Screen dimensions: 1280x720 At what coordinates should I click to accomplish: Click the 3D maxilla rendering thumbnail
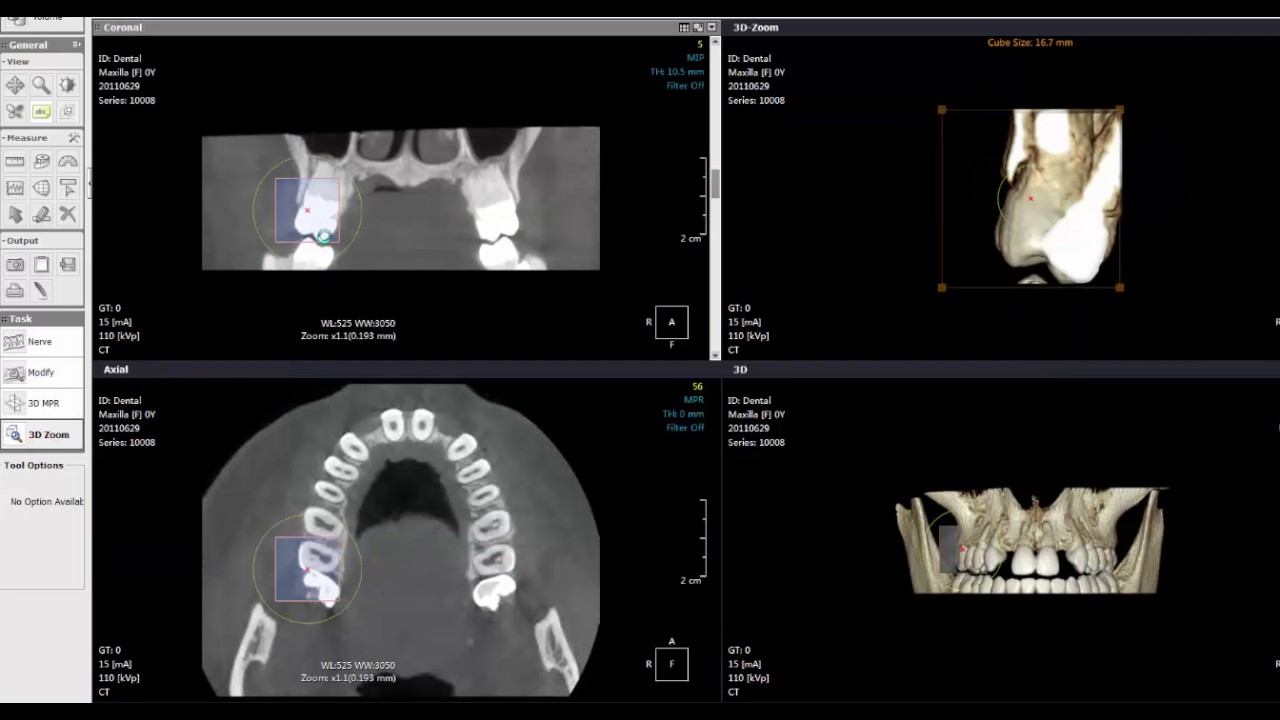coord(1030,540)
